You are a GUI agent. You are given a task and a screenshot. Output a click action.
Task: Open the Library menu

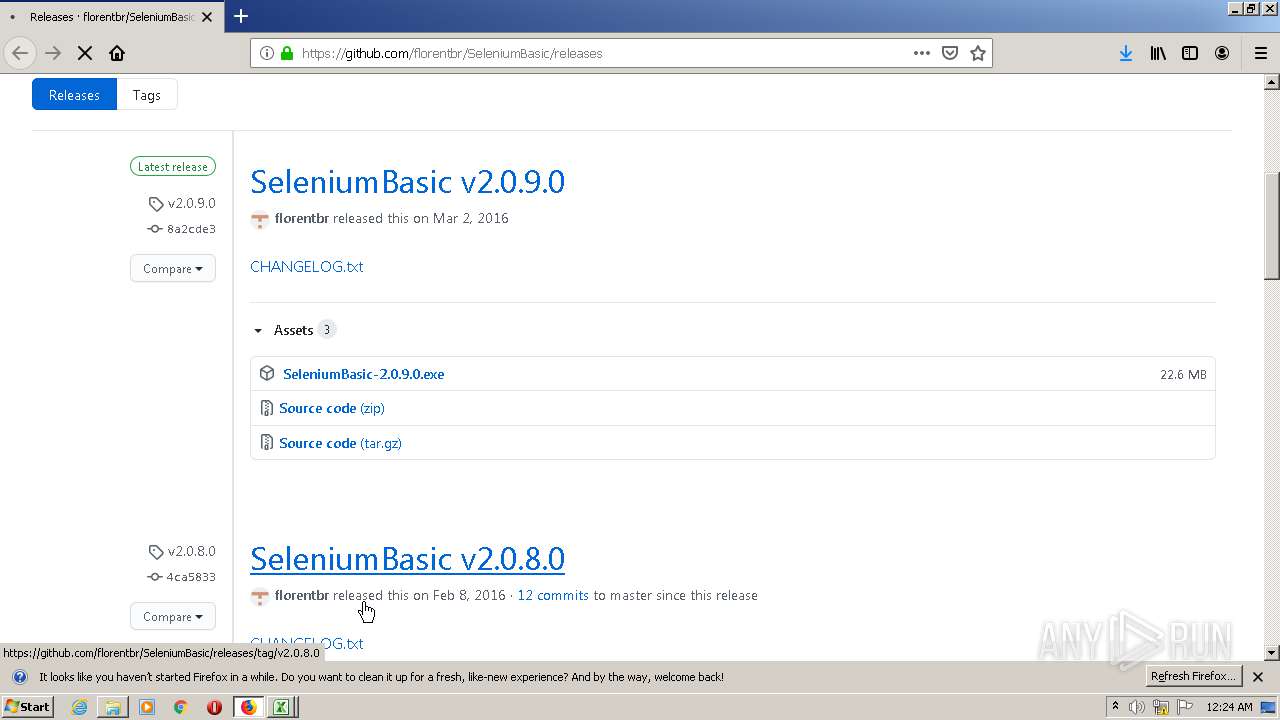1158,53
